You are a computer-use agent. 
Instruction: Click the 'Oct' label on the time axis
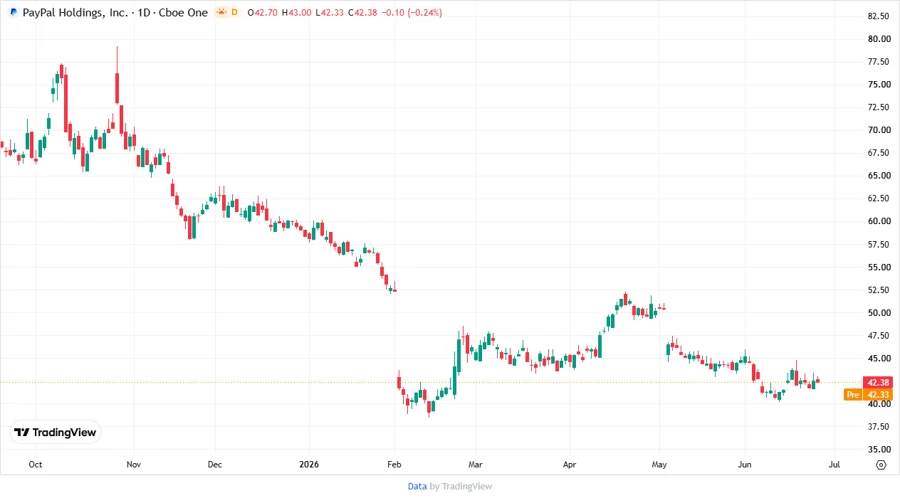click(x=36, y=465)
